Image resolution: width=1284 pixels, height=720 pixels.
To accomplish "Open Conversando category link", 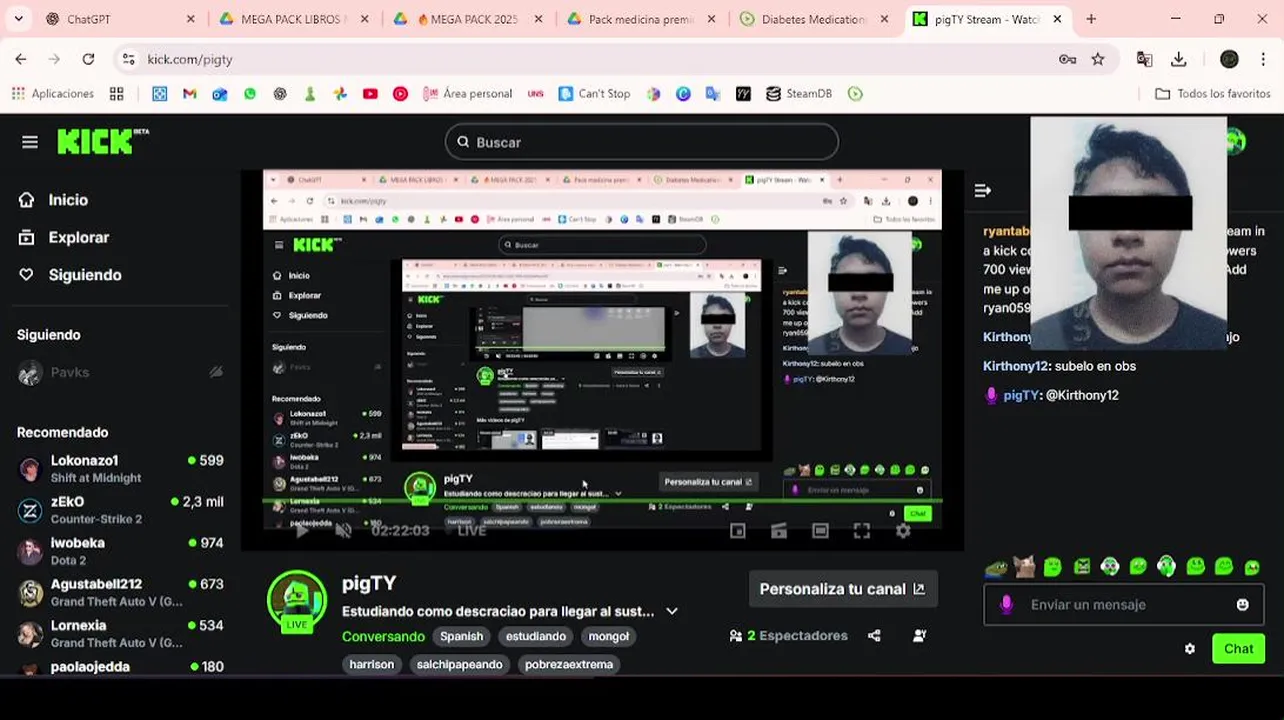I will click(383, 636).
